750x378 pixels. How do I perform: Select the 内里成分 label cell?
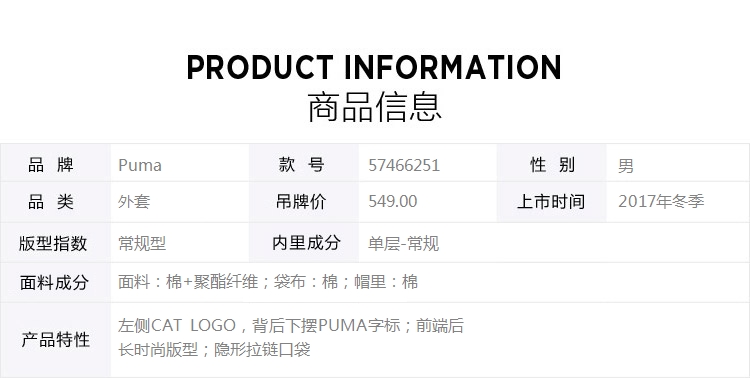304,243
